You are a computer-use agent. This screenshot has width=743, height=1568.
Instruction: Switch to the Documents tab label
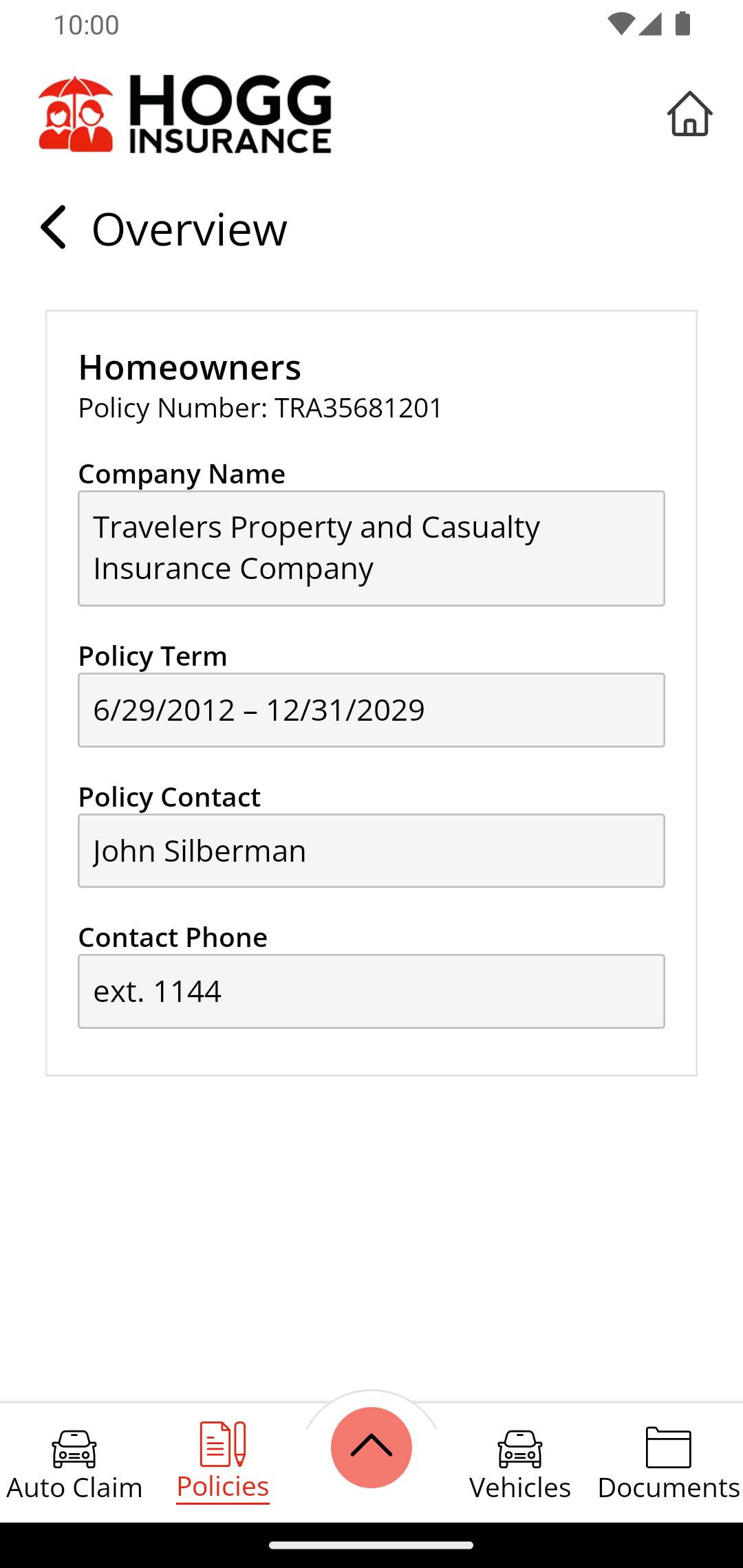coord(668,1488)
